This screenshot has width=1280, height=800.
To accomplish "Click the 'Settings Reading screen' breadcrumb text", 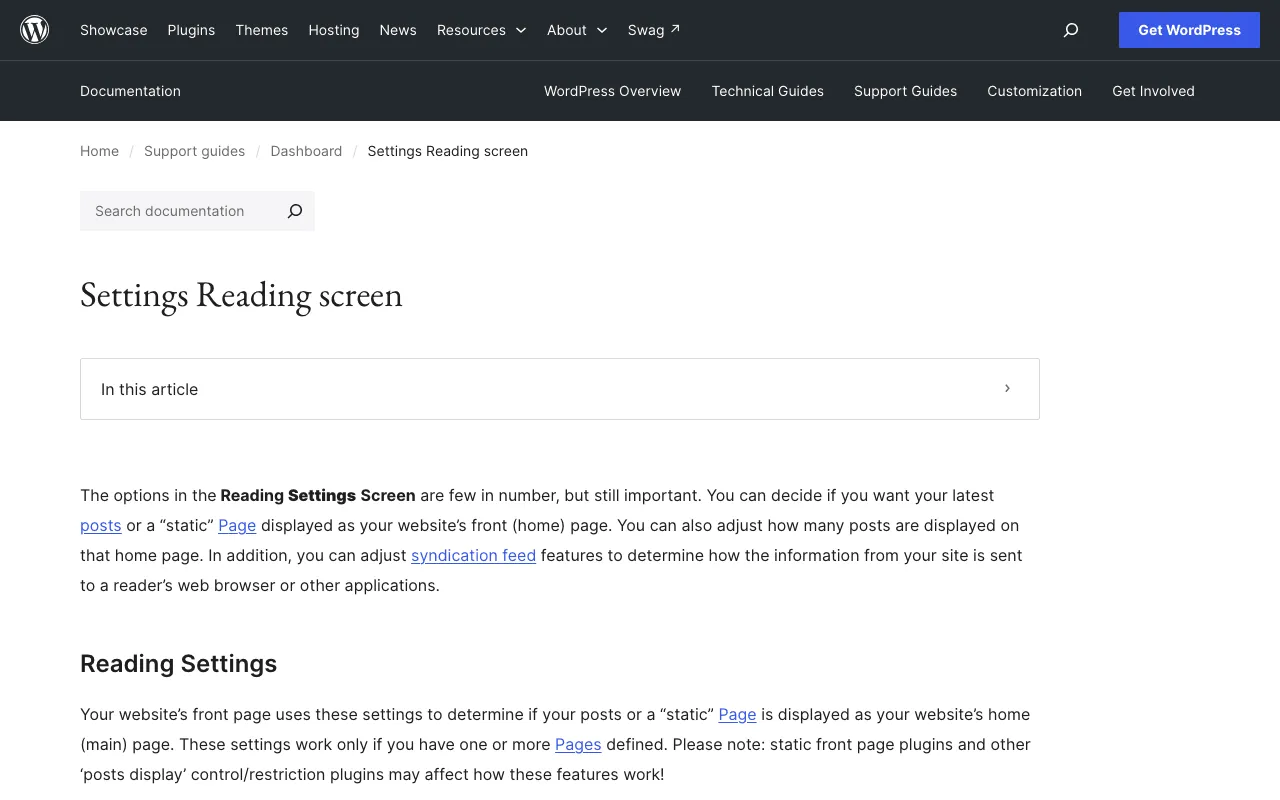I will 447,151.
